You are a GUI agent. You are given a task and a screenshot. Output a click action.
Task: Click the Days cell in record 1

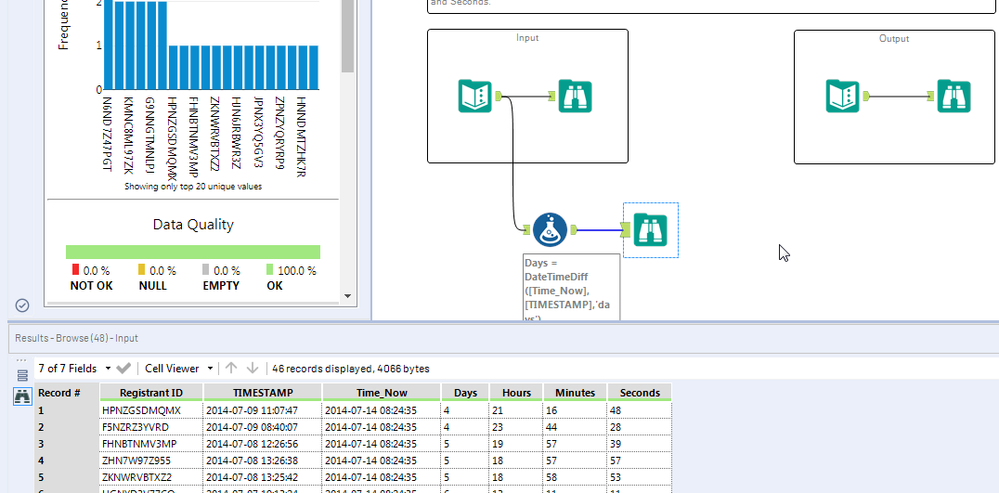(464, 410)
